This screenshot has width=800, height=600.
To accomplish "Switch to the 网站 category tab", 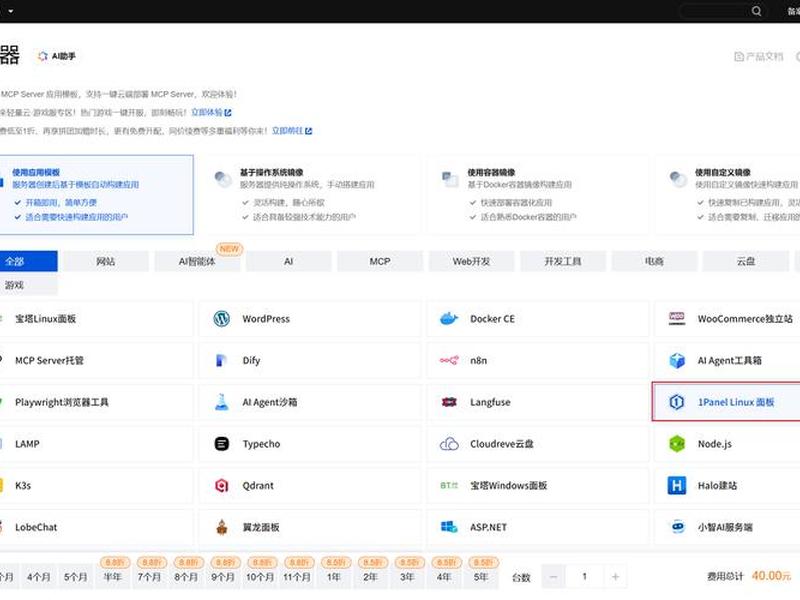I will (106, 261).
